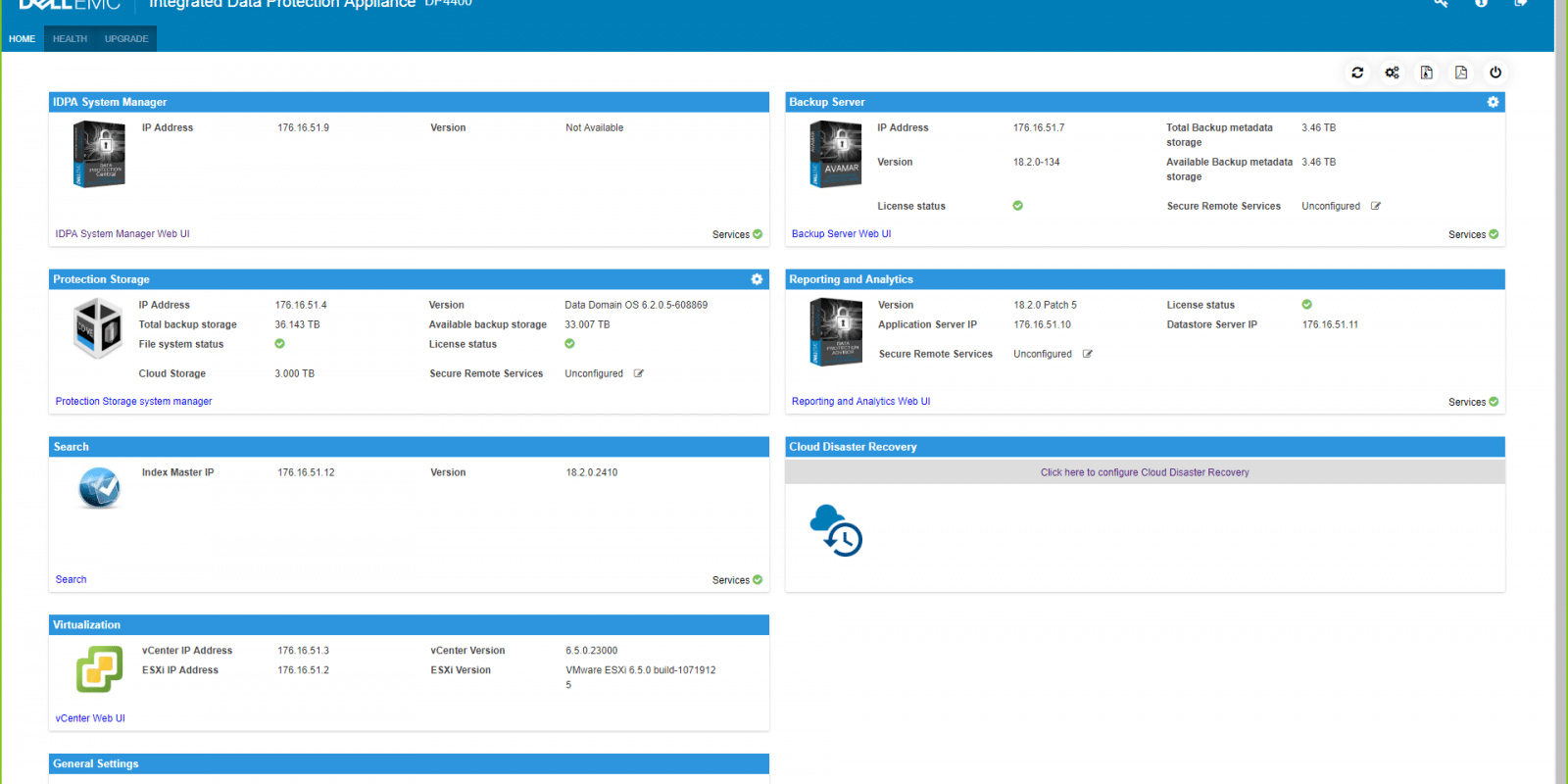Switch to the HOME tab
Viewport: 1568px width, 784px height.
(22, 39)
